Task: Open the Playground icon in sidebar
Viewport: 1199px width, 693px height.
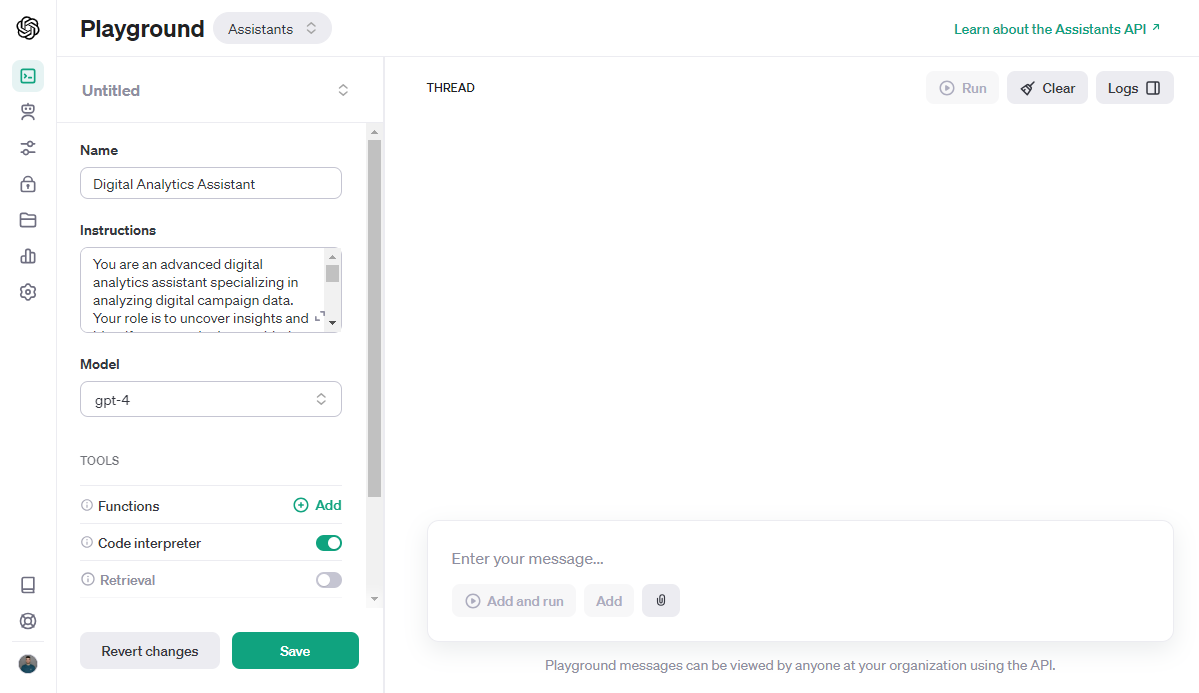Action: (28, 76)
